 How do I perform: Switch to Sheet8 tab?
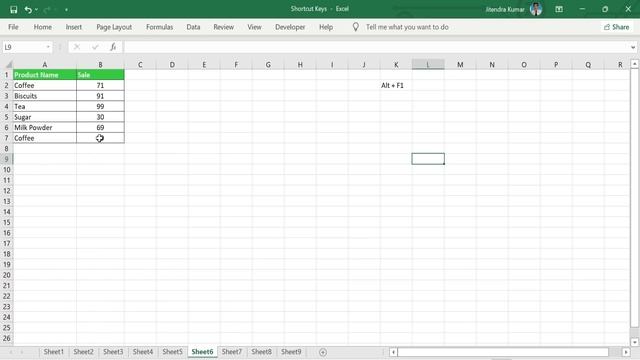[261, 351]
